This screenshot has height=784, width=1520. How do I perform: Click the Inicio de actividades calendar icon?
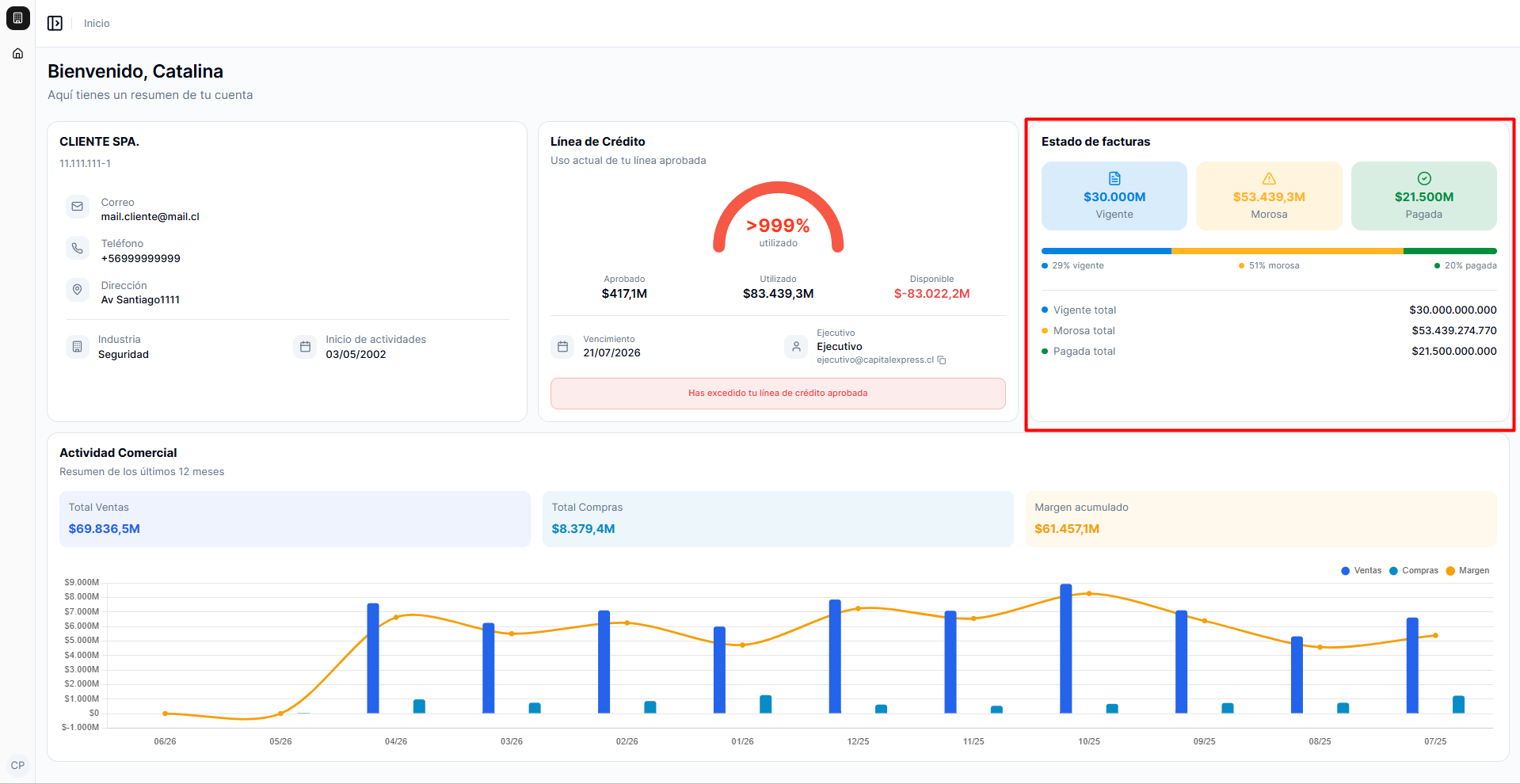[305, 347]
